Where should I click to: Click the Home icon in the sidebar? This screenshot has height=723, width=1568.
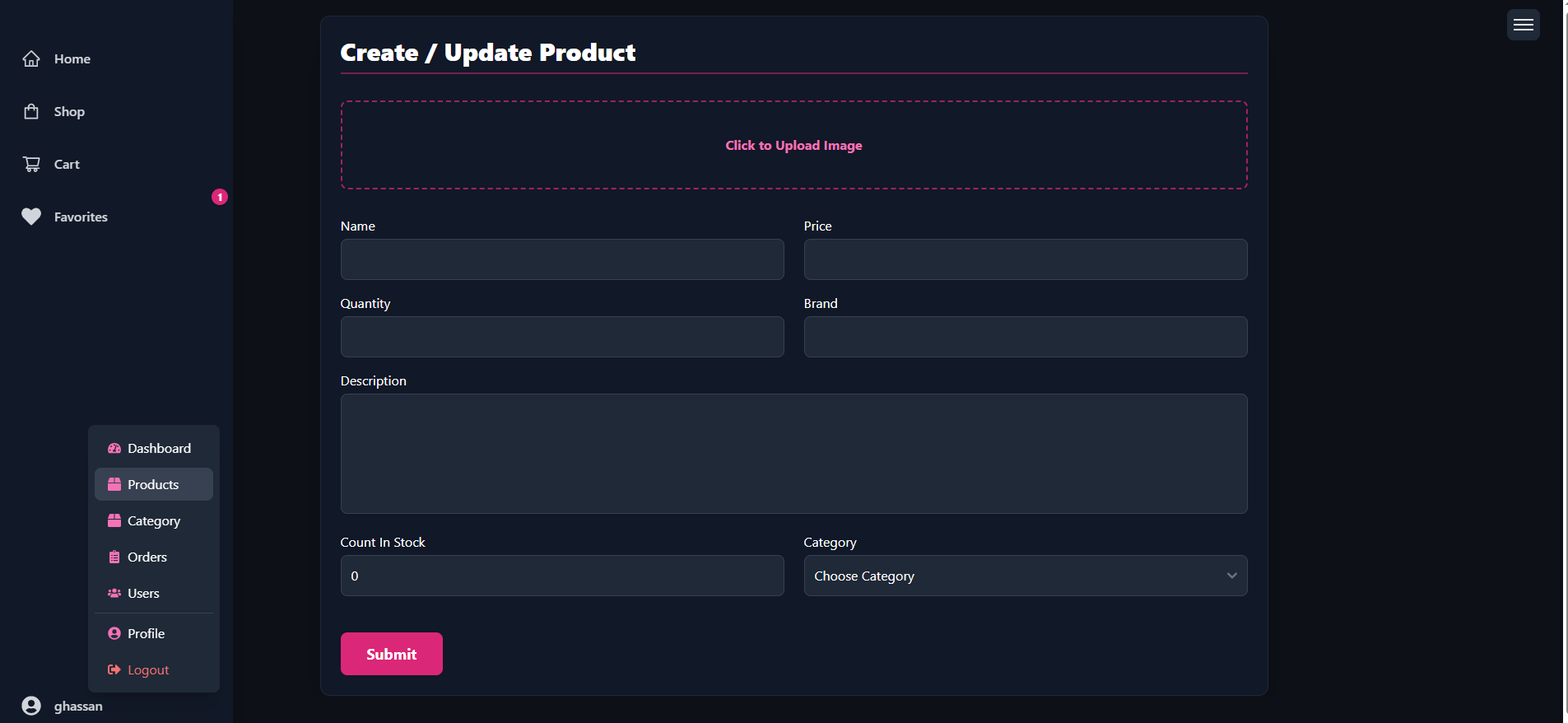pos(30,58)
